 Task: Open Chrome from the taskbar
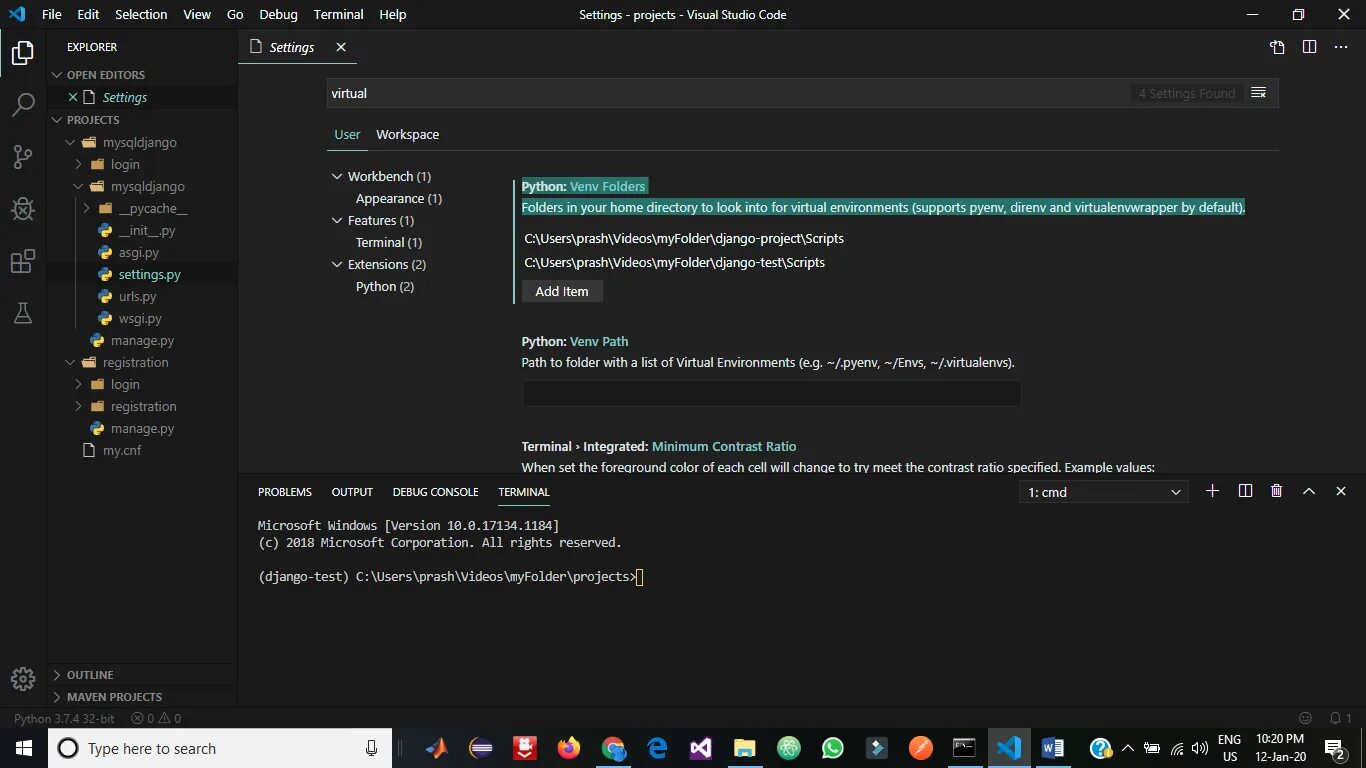click(613, 748)
